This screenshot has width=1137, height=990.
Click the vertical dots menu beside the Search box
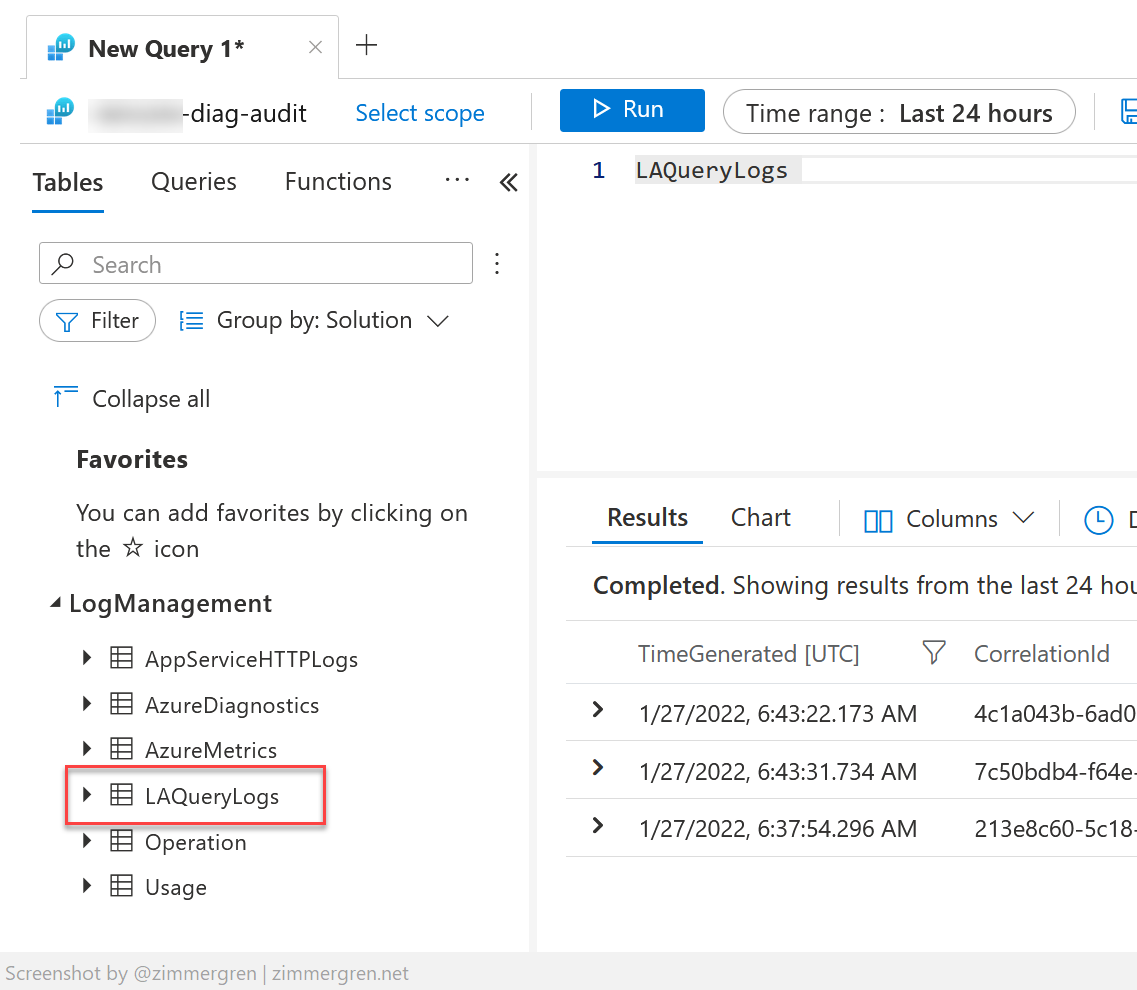coord(497,262)
